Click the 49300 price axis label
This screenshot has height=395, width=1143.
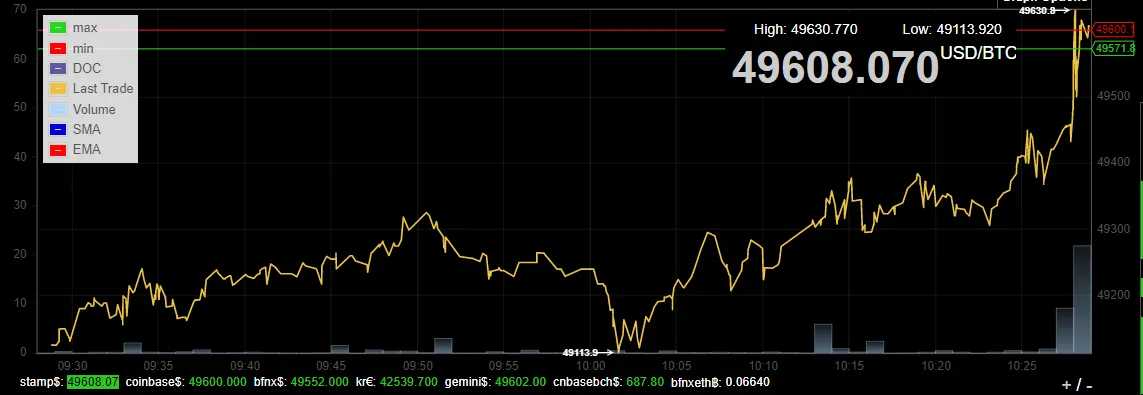click(x=1115, y=229)
